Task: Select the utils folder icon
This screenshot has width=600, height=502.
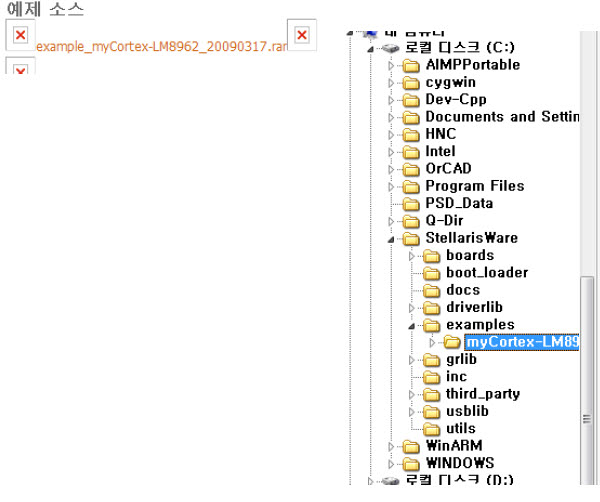Action: point(432,429)
